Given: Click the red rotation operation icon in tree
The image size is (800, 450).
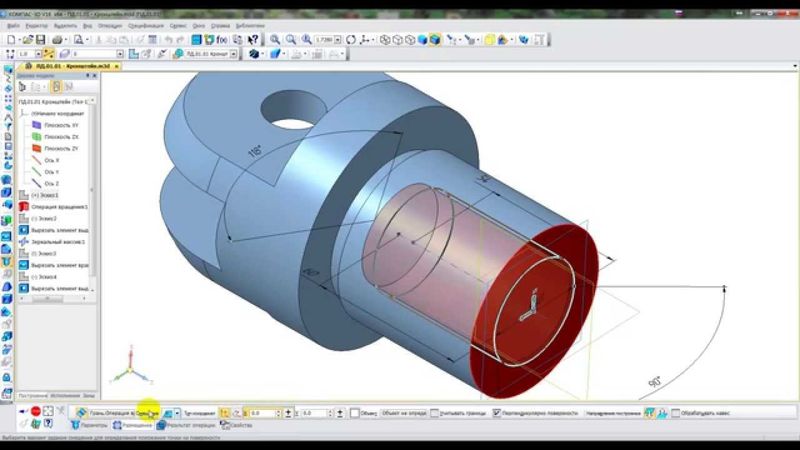Looking at the screenshot, I should (23, 207).
